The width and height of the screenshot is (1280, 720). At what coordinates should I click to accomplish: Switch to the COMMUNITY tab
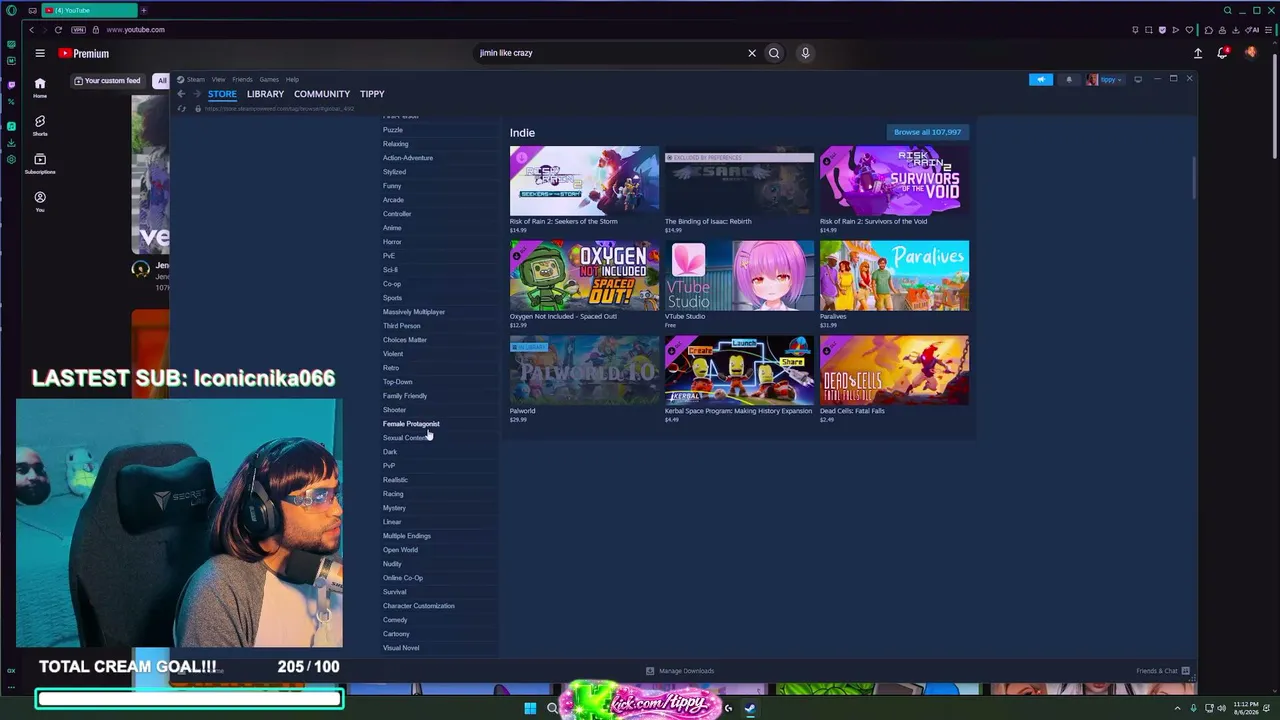(322, 94)
